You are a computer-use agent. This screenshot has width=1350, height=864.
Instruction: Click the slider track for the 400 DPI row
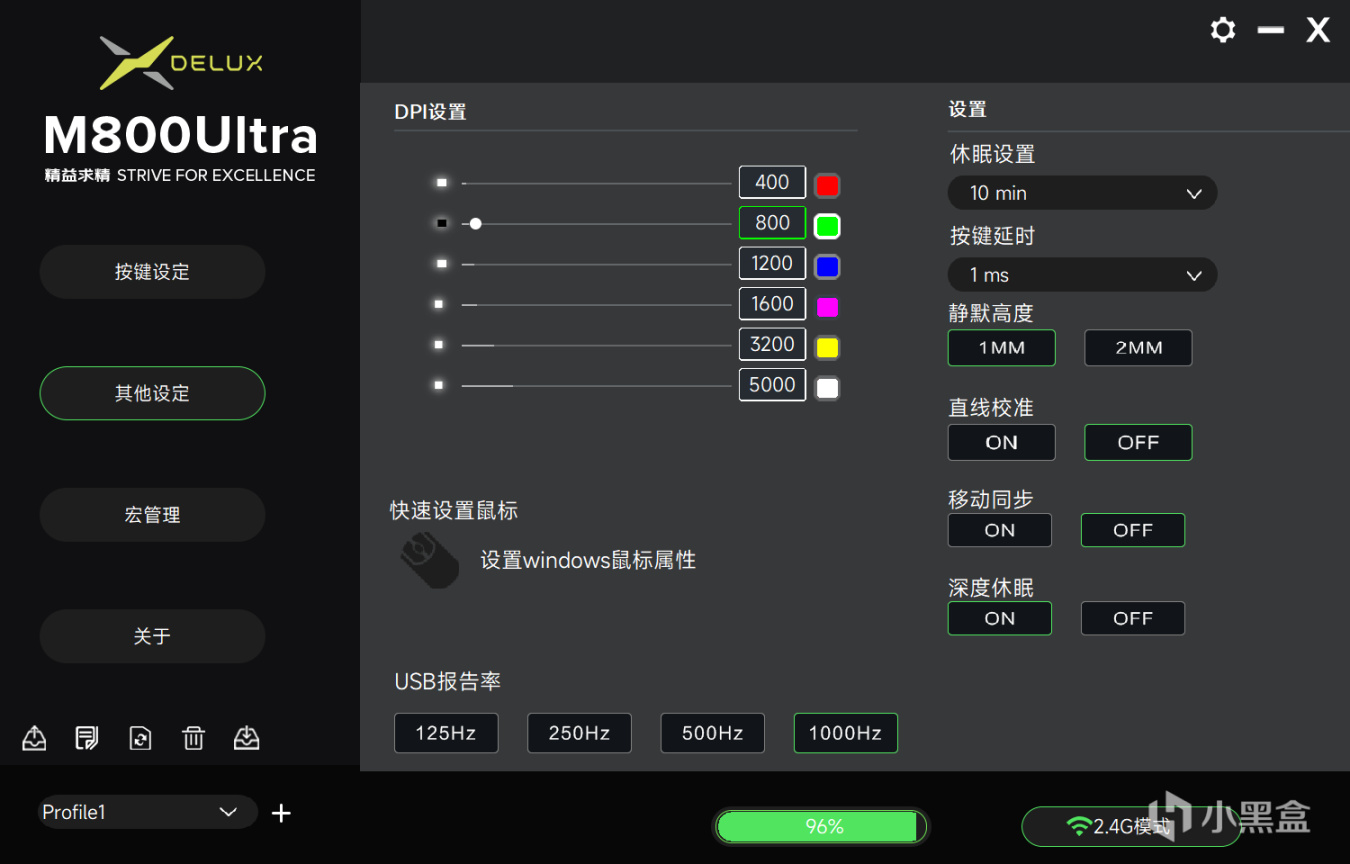click(596, 184)
